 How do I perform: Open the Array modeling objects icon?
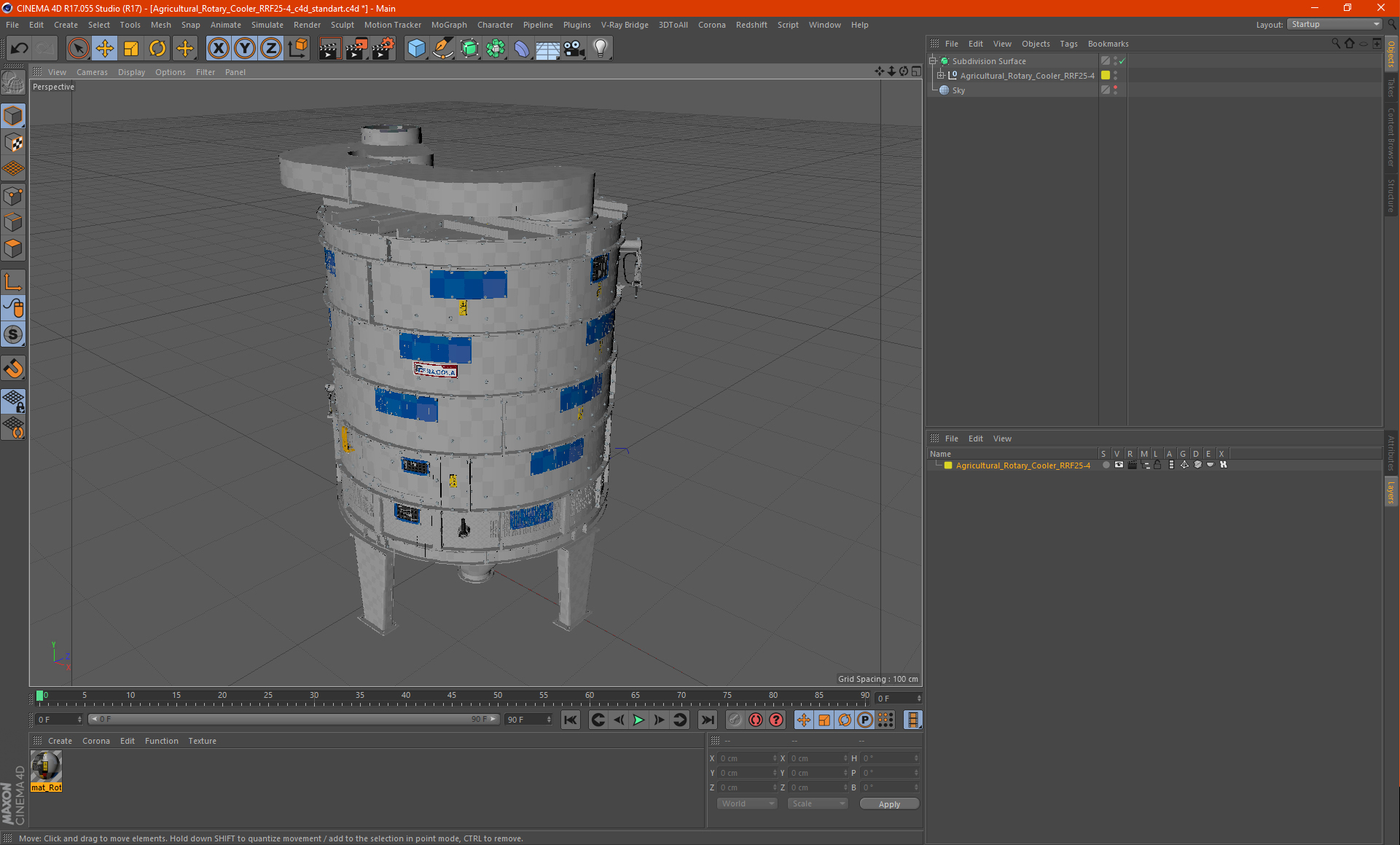[x=496, y=49]
